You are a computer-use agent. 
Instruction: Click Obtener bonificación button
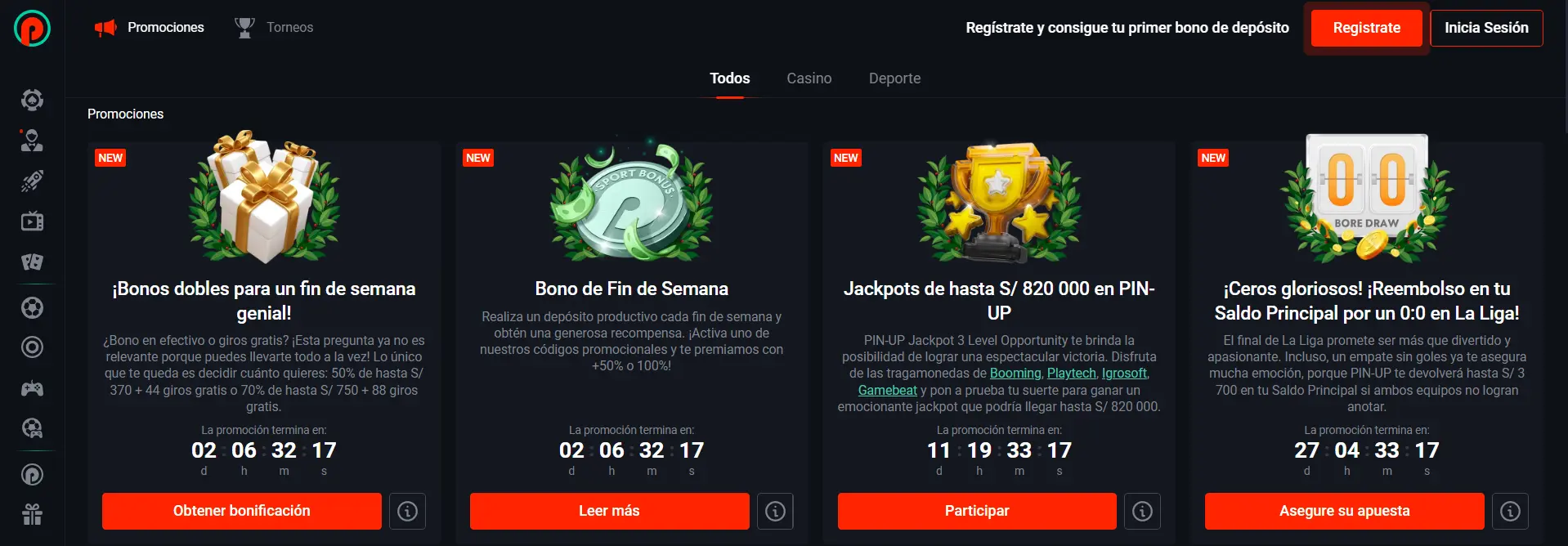point(242,511)
